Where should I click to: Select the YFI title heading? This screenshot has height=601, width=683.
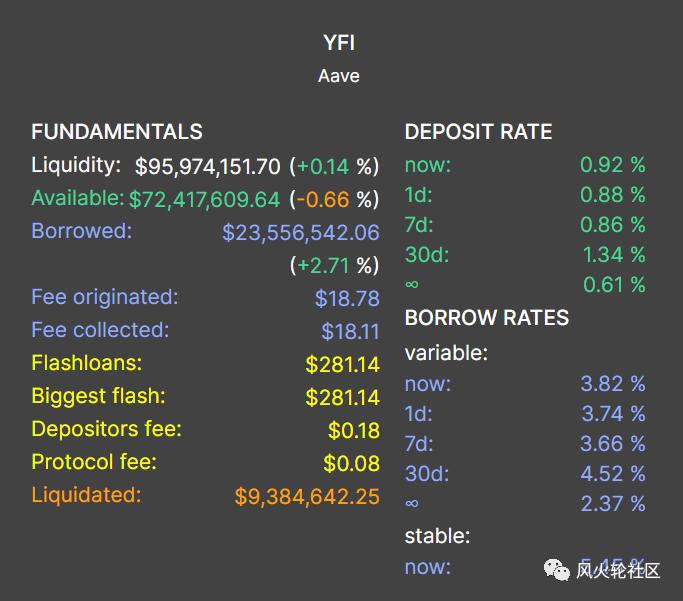point(339,43)
